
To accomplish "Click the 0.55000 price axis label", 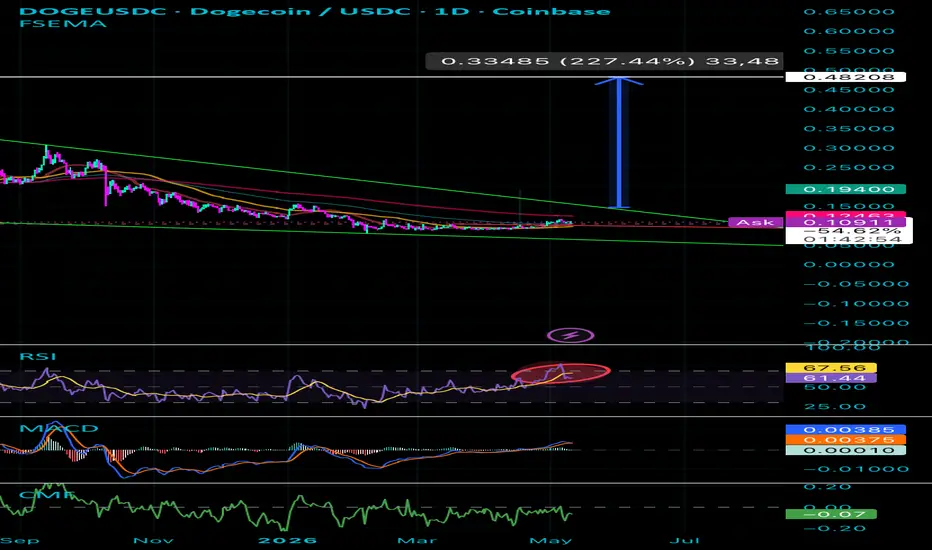I will coord(849,51).
